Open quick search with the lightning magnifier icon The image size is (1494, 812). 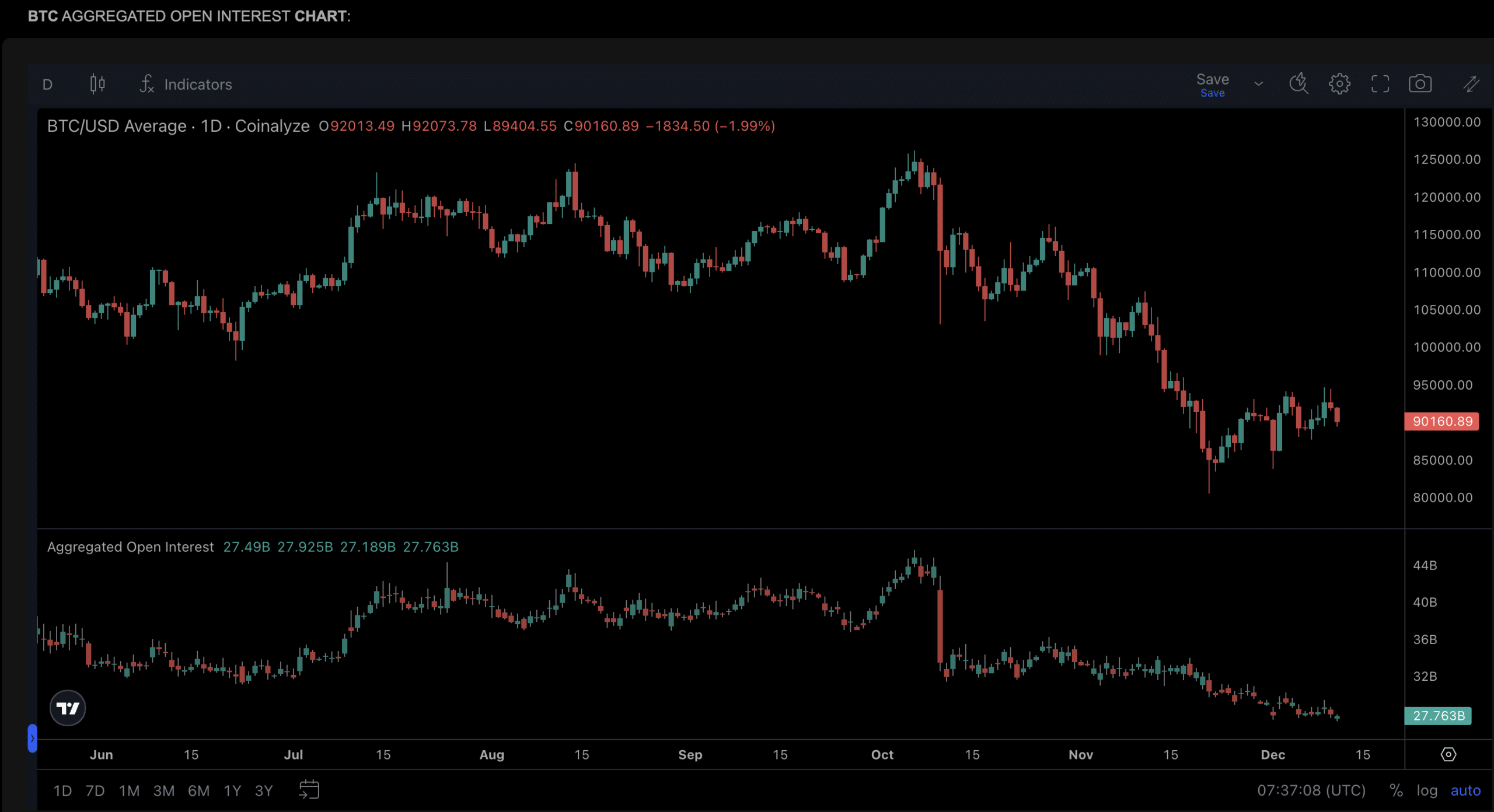coord(1298,83)
